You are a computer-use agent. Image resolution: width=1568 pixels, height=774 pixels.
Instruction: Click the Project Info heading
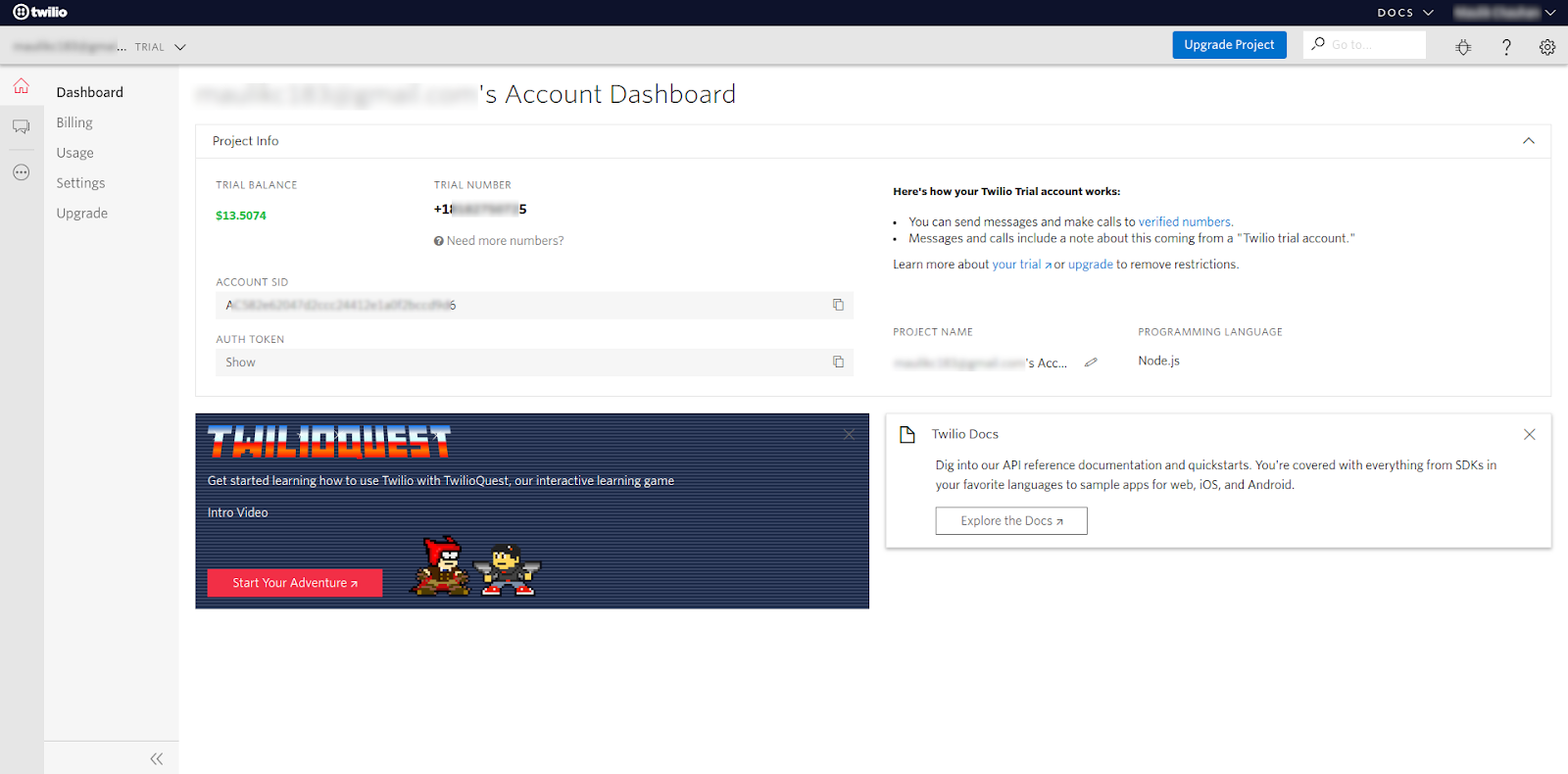coord(245,141)
